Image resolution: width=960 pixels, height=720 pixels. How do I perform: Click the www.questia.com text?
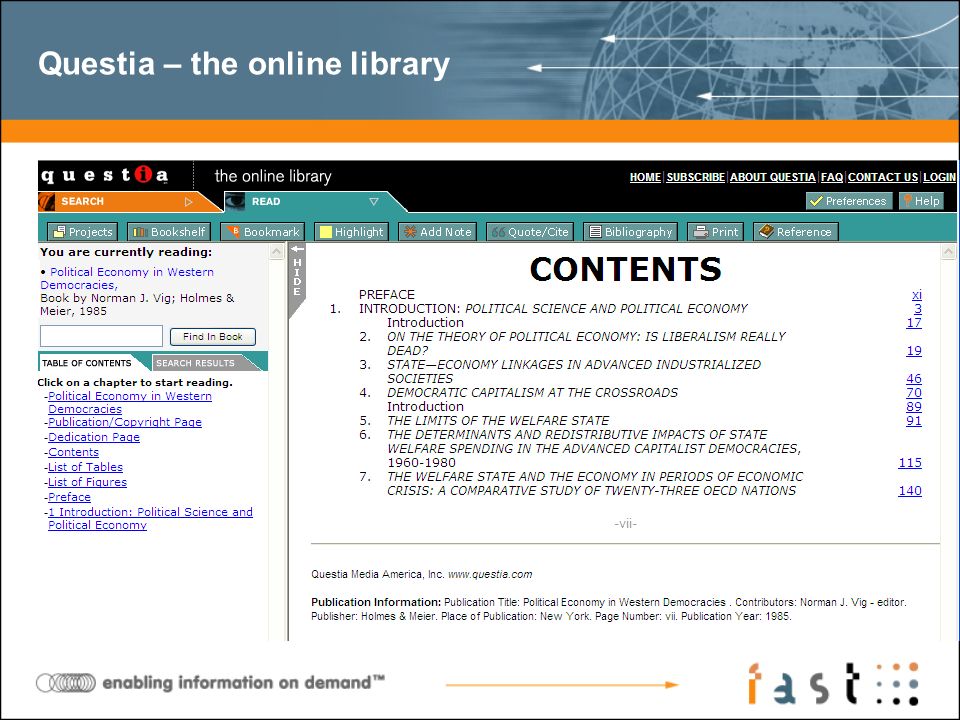pyautogui.click(x=490, y=574)
